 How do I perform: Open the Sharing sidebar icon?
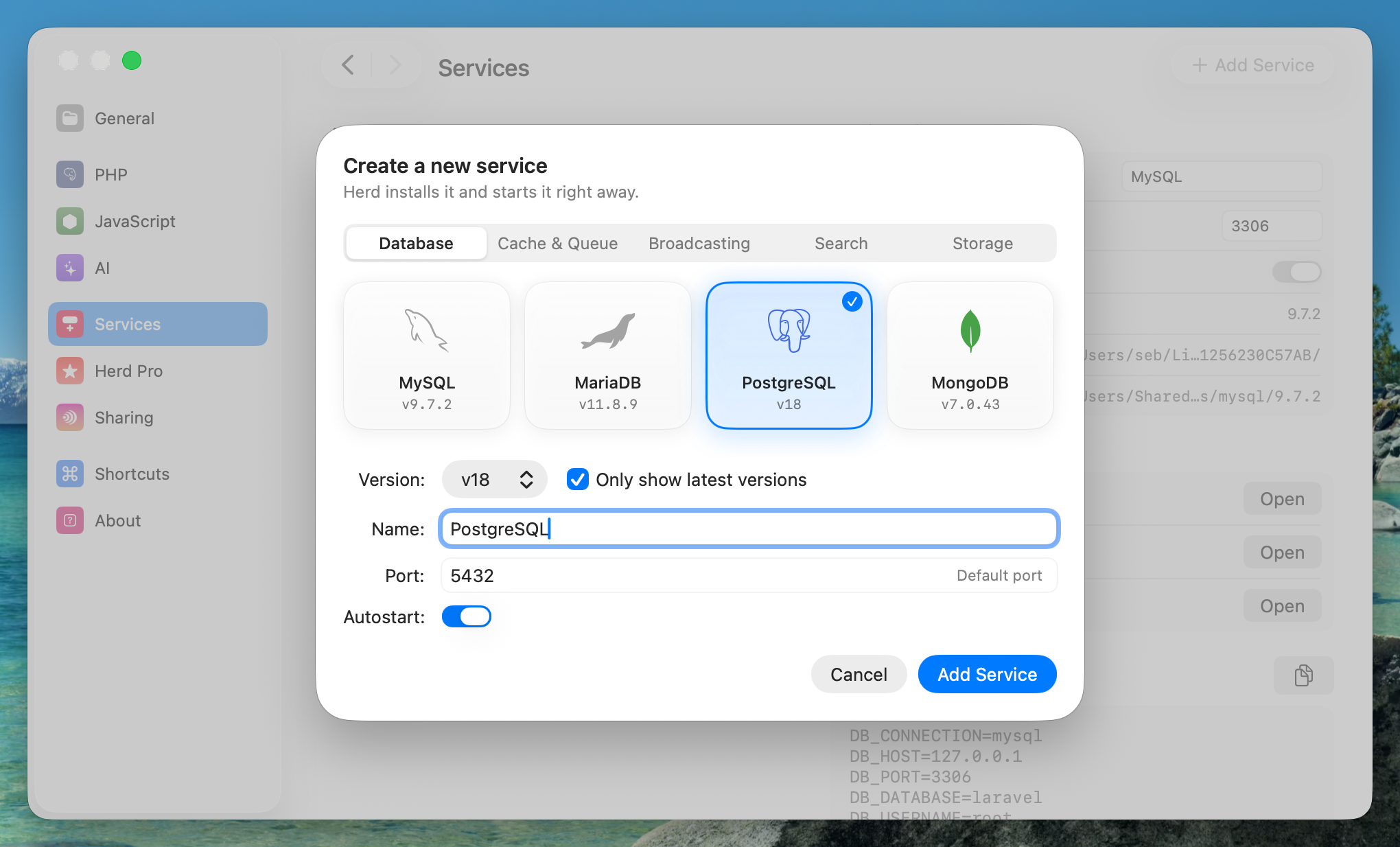[70, 417]
